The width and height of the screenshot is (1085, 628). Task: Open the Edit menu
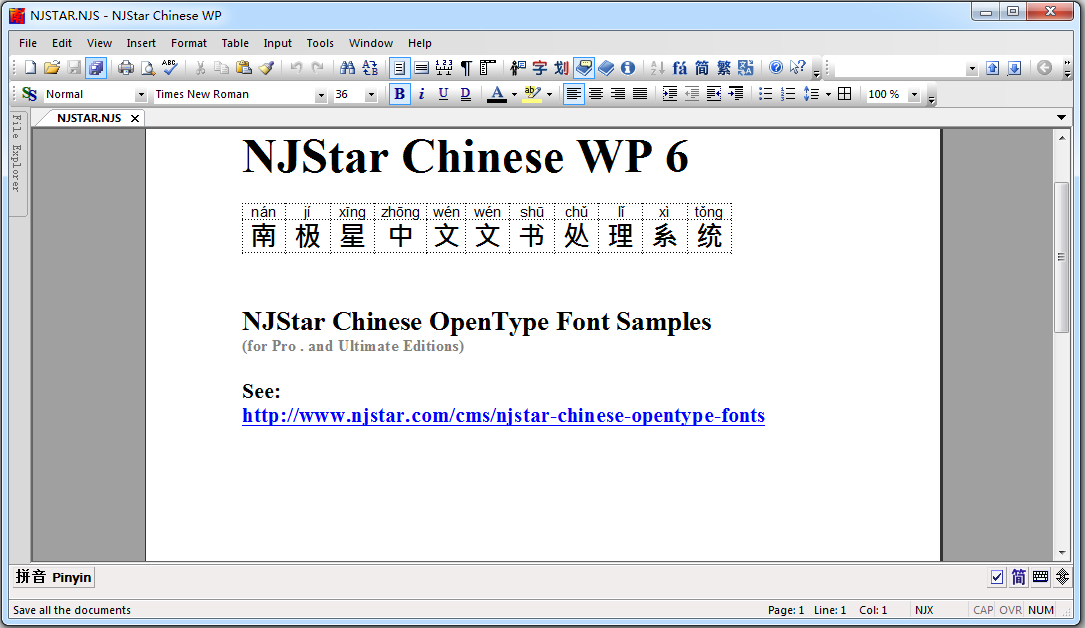pos(62,43)
